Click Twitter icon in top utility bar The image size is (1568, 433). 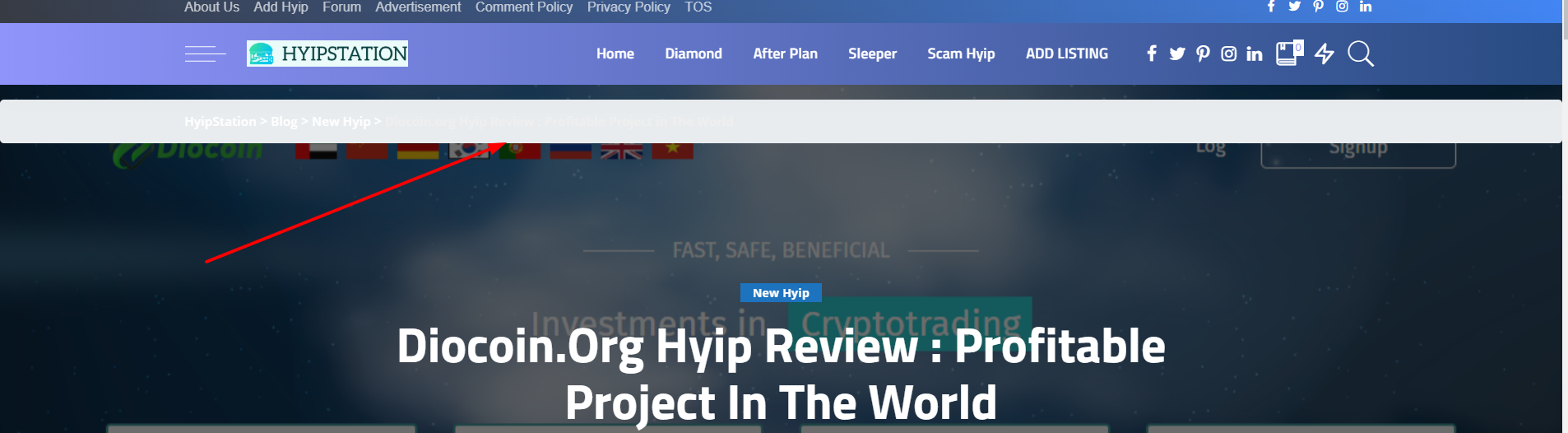(x=1294, y=6)
